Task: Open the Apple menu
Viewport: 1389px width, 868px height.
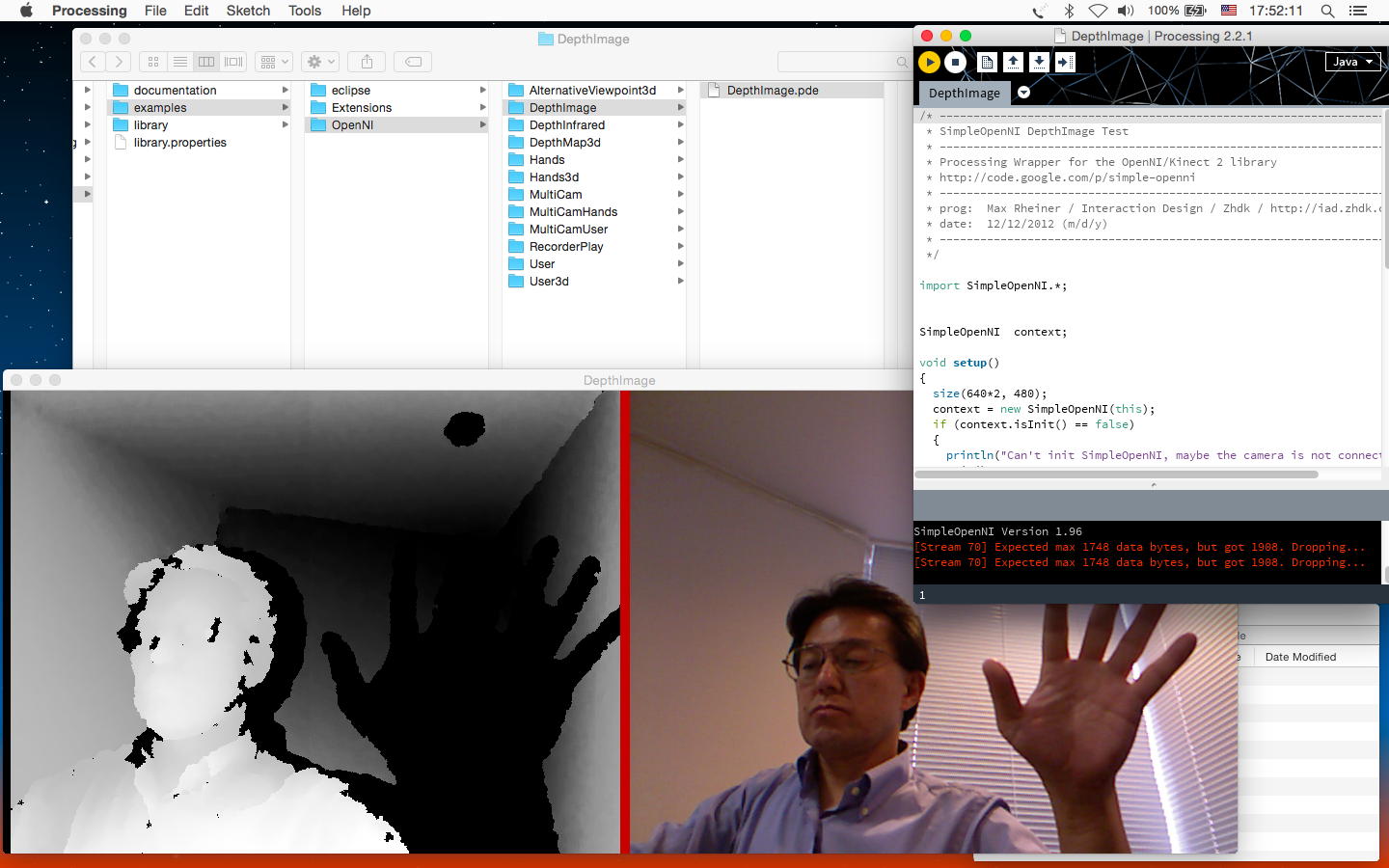Action: tap(26, 11)
